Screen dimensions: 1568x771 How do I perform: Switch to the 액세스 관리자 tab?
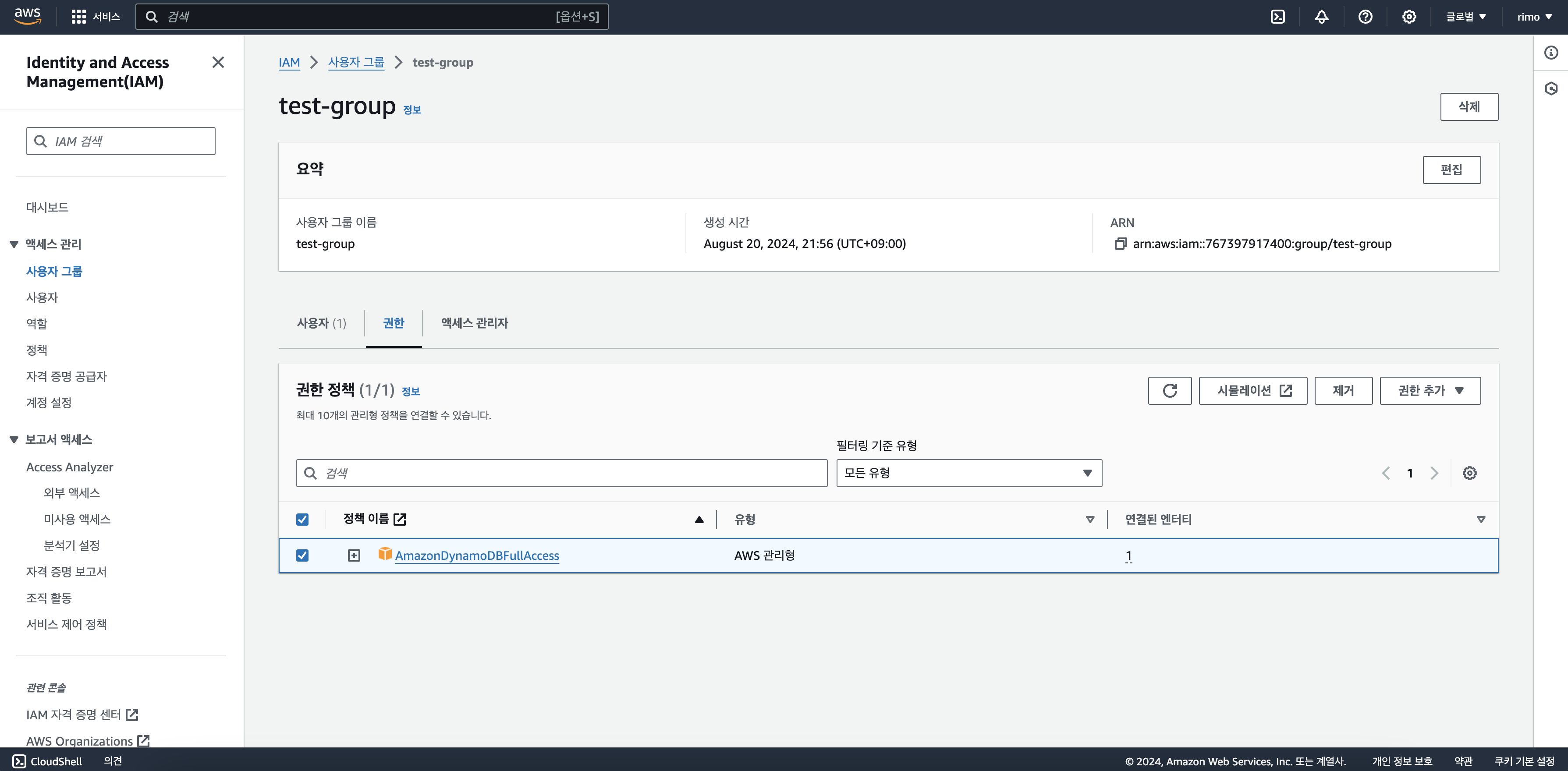(474, 323)
